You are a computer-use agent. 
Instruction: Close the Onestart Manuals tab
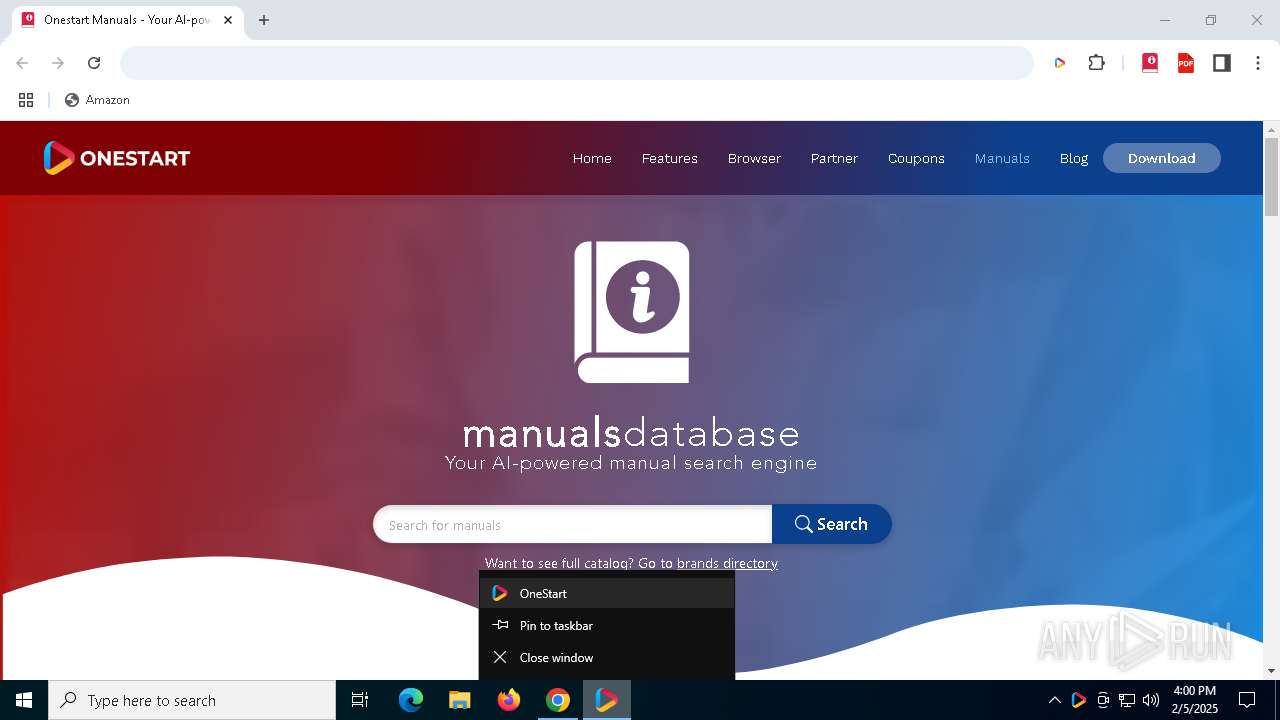pos(228,20)
